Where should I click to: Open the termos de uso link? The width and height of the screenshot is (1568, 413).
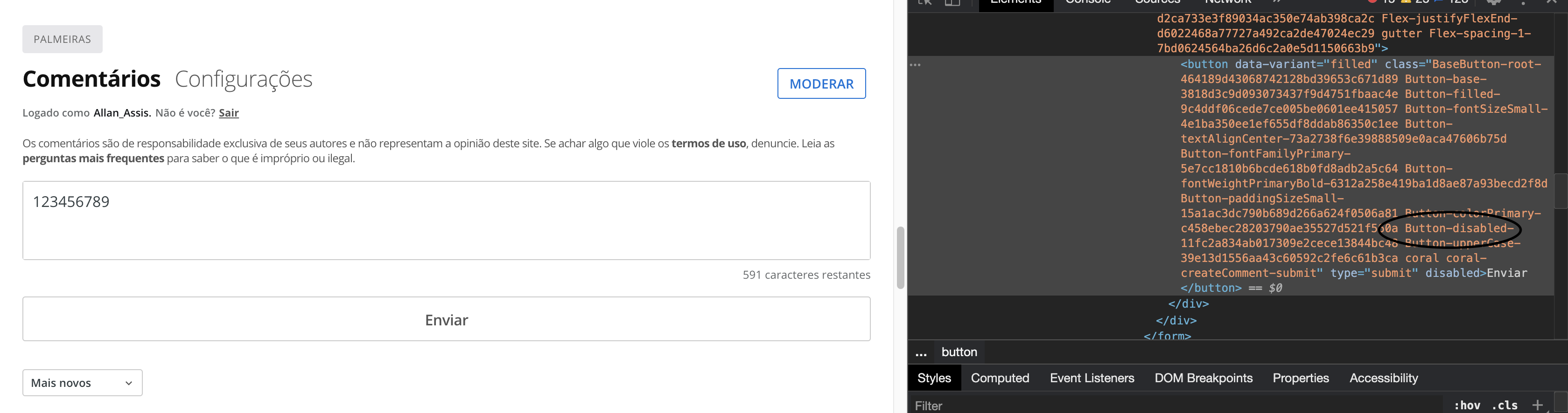click(708, 144)
